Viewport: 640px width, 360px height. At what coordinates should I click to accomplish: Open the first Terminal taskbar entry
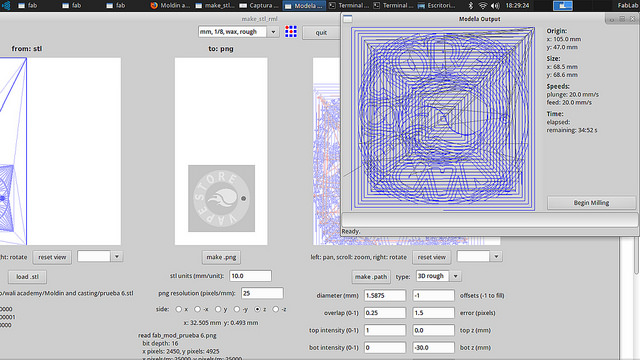coord(349,5)
